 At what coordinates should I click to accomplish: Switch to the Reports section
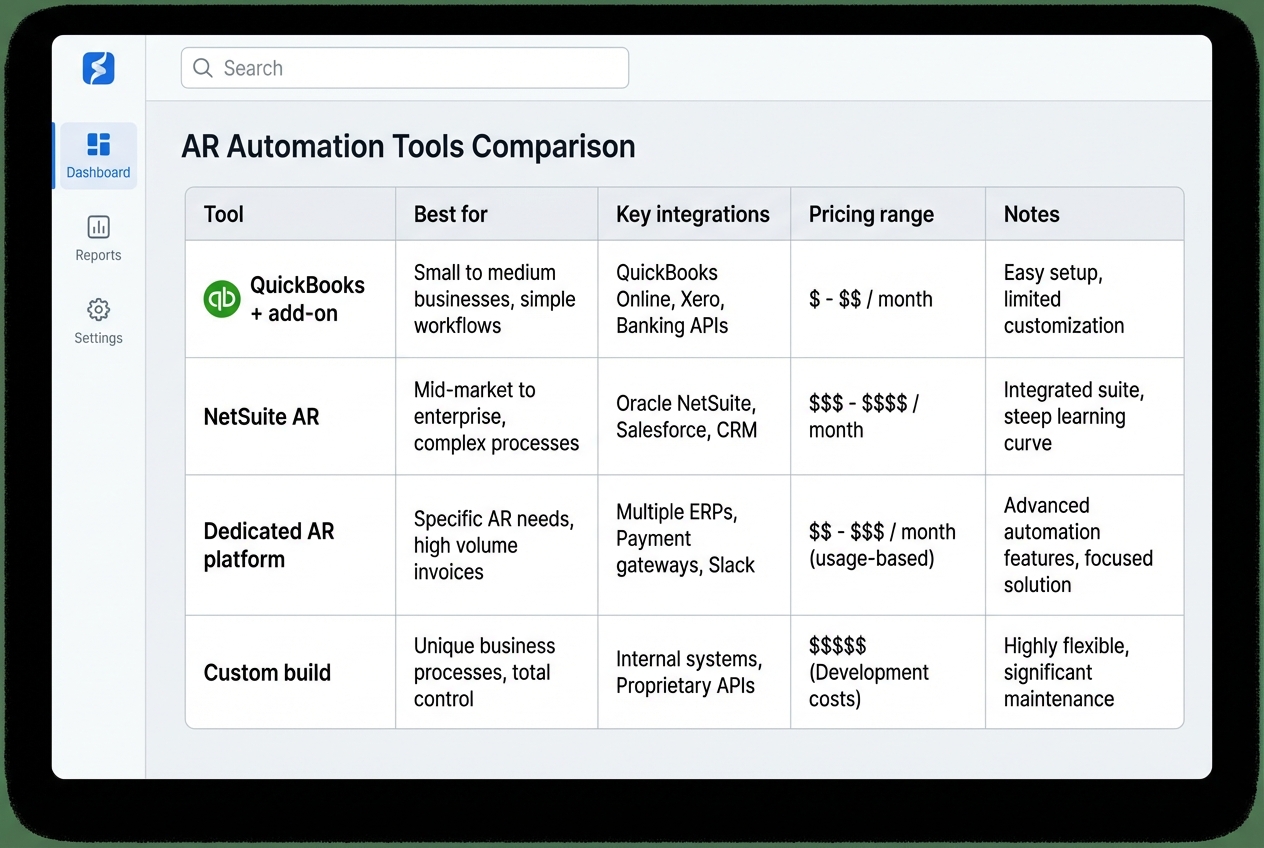pos(97,239)
